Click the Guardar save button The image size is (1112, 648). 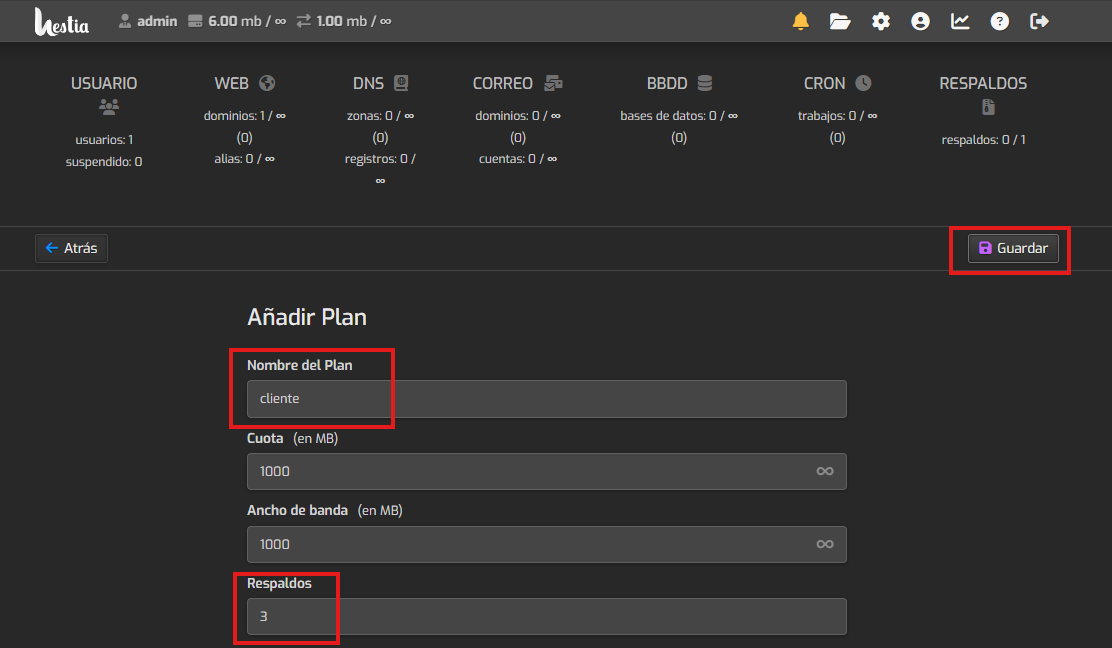pos(1013,248)
